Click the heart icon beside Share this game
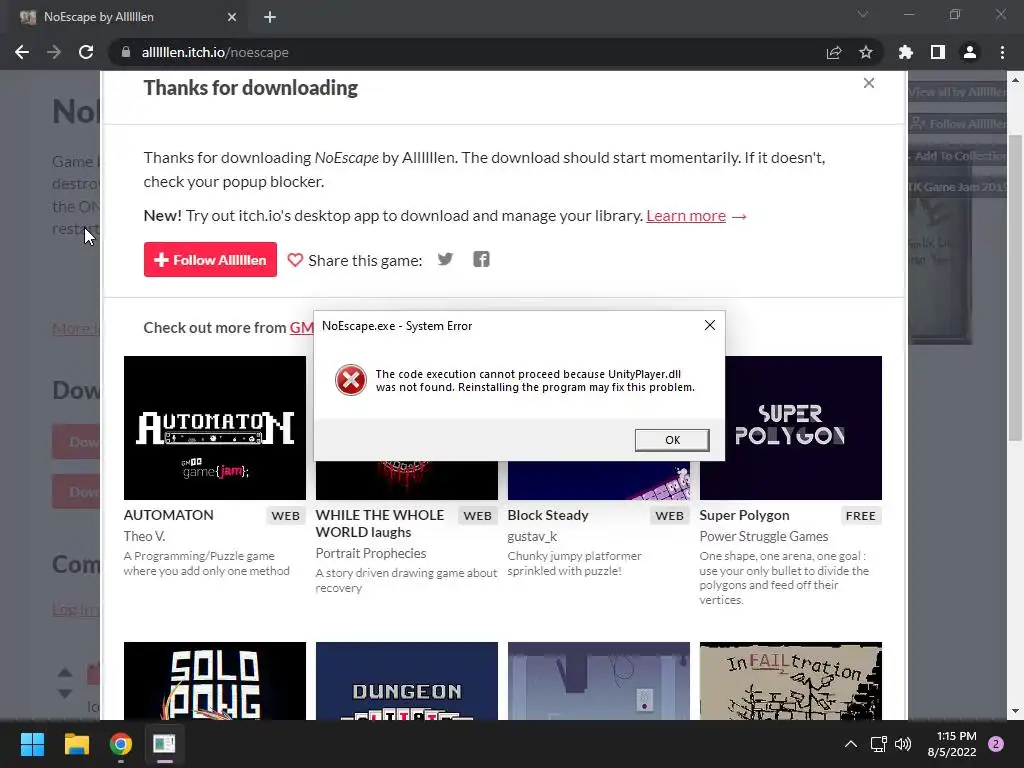Viewport: 1024px width, 768px height. click(x=295, y=260)
